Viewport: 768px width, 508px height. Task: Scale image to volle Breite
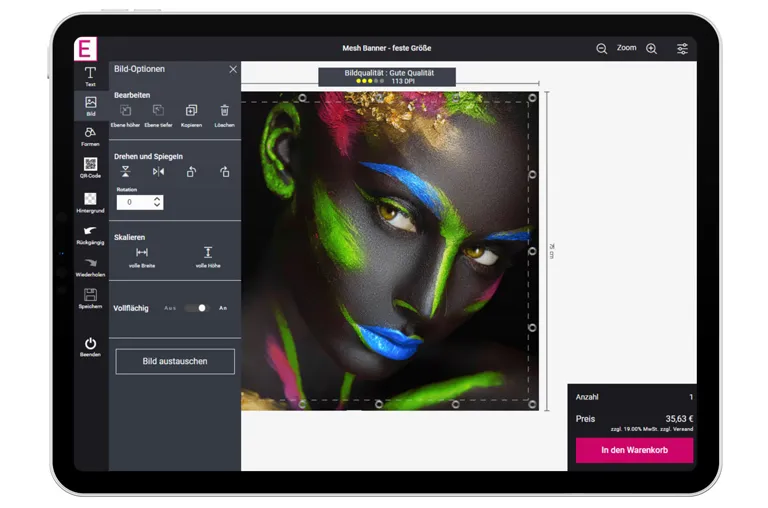click(142, 256)
